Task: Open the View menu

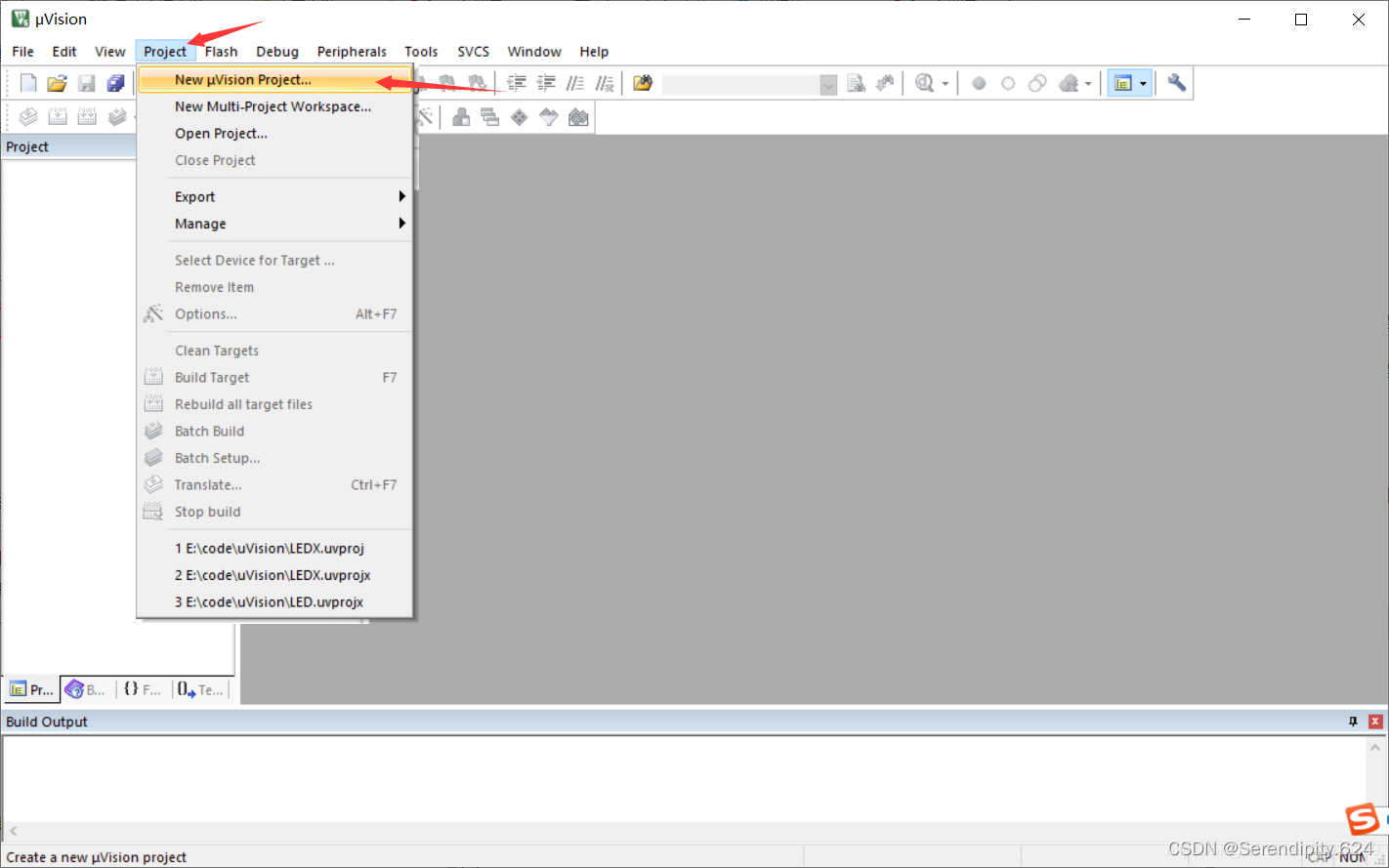Action: coord(109,52)
